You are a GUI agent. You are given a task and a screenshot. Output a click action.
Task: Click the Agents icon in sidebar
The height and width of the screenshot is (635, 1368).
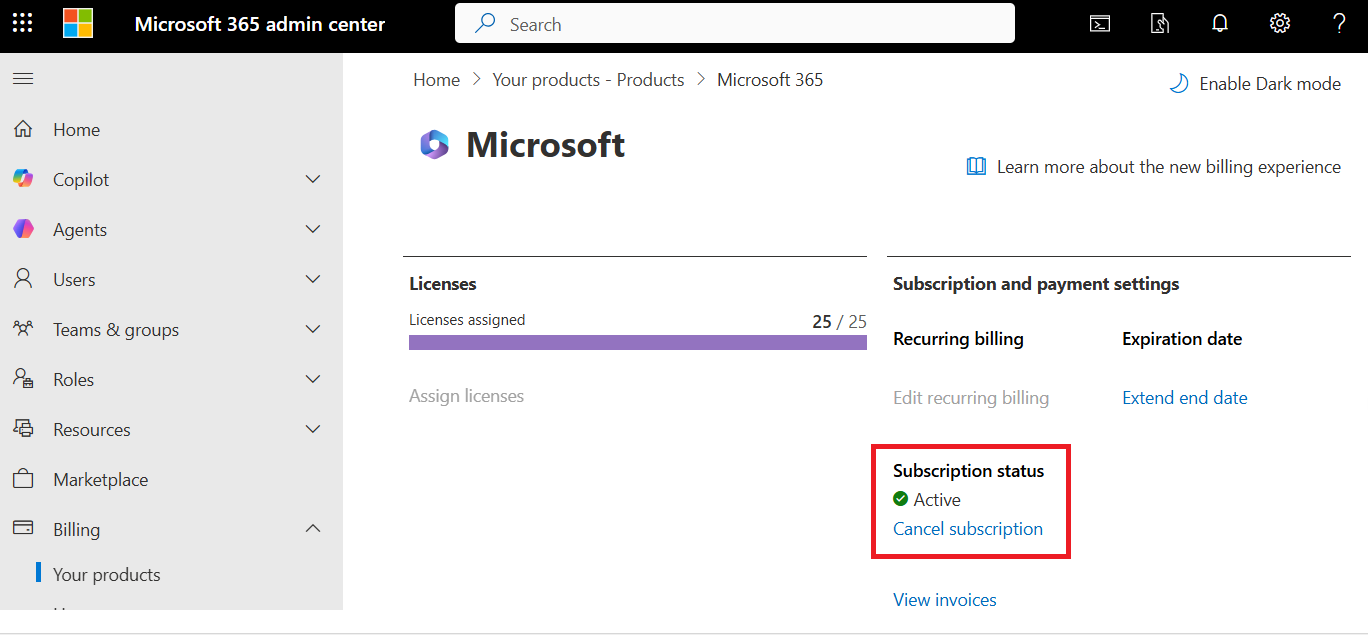pyautogui.click(x=23, y=229)
